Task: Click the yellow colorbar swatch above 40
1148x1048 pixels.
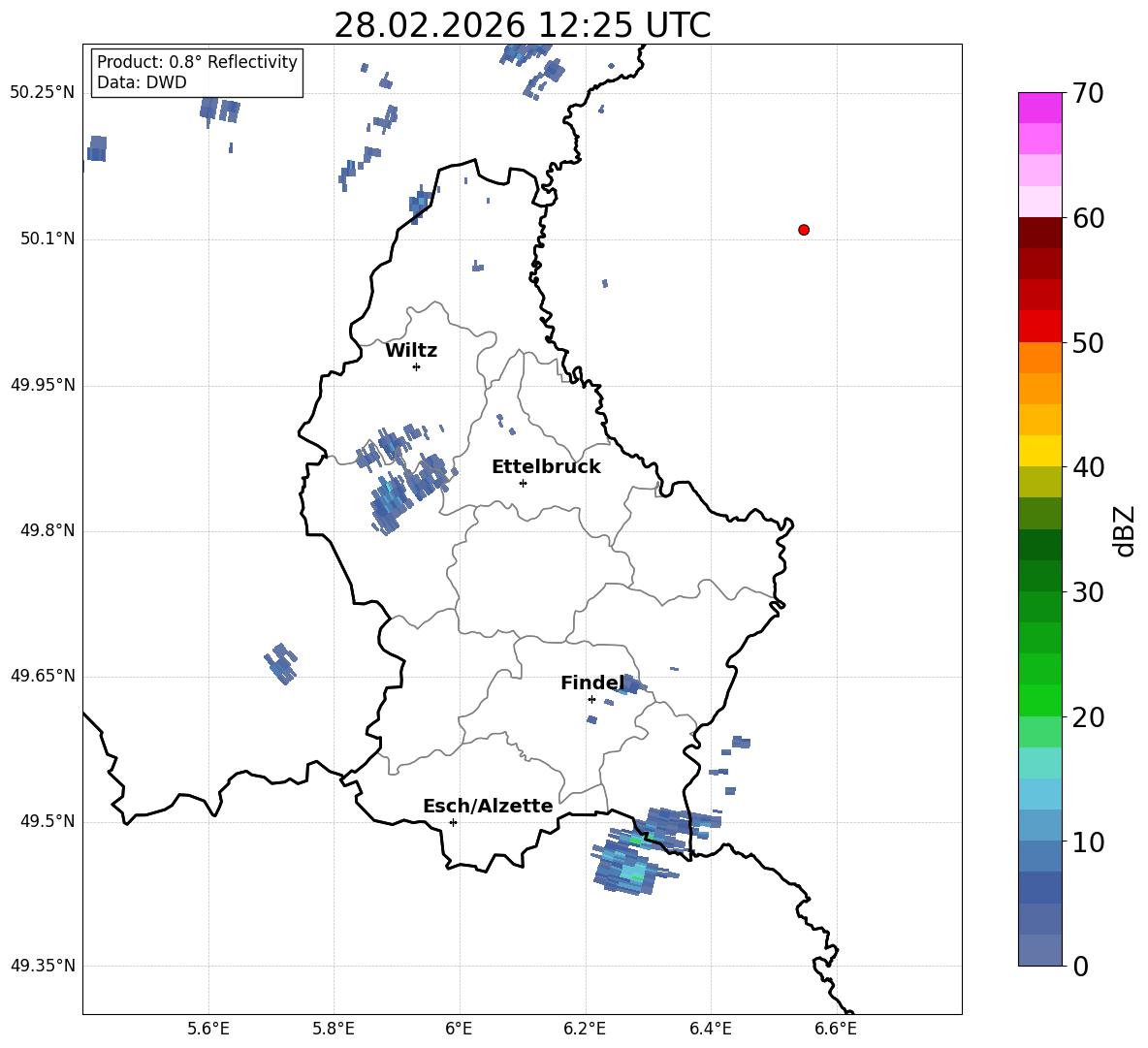Action: click(1040, 451)
